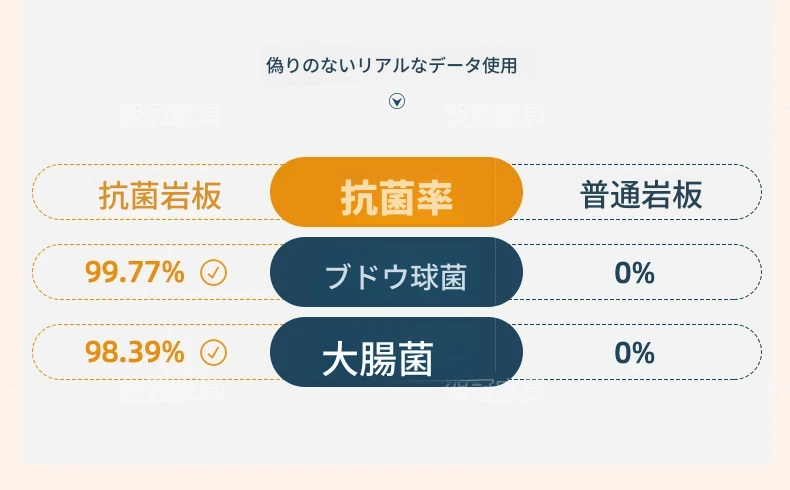Click the checkmark icon next to 99.77%
This screenshot has width=790, height=490.
point(214,272)
